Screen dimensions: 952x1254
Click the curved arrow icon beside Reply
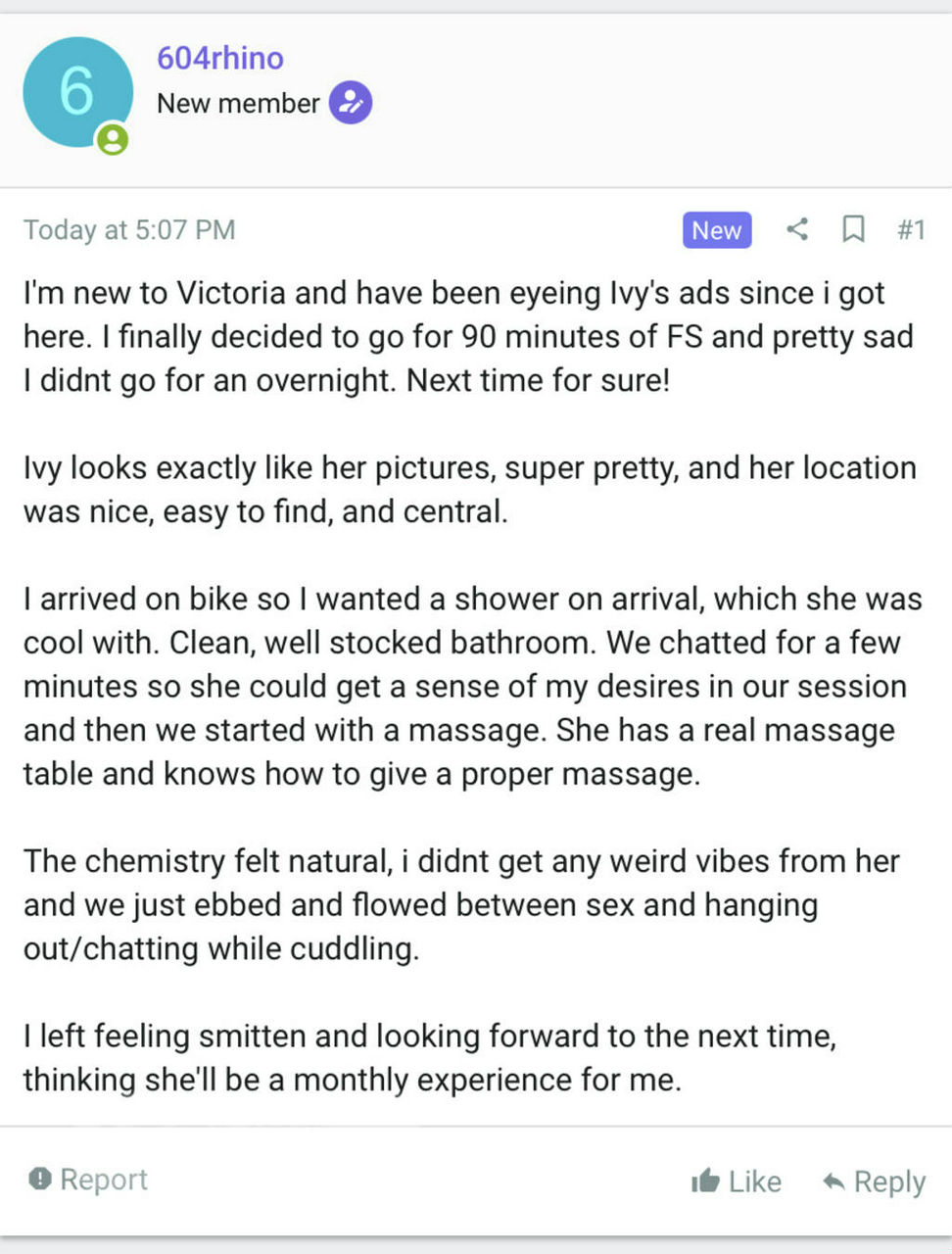coord(833,1181)
